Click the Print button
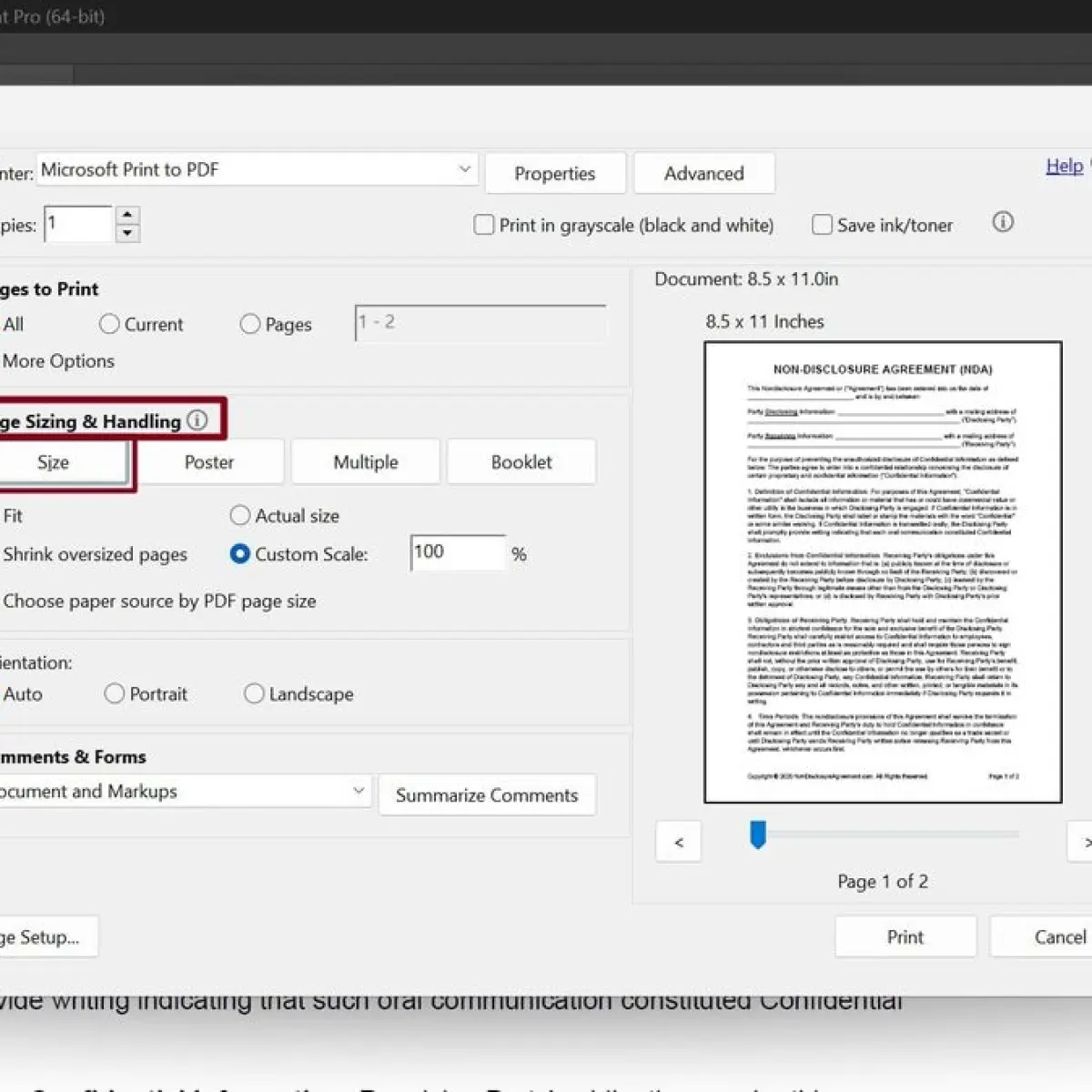 click(905, 936)
